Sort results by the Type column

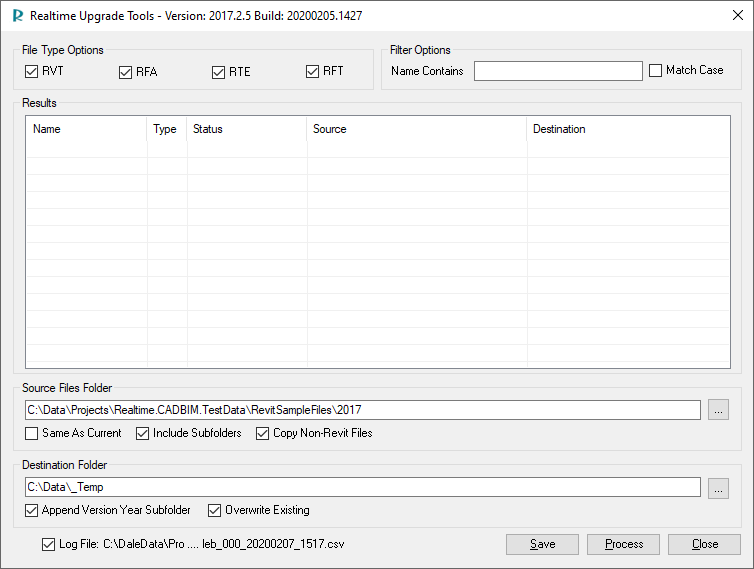click(x=167, y=129)
